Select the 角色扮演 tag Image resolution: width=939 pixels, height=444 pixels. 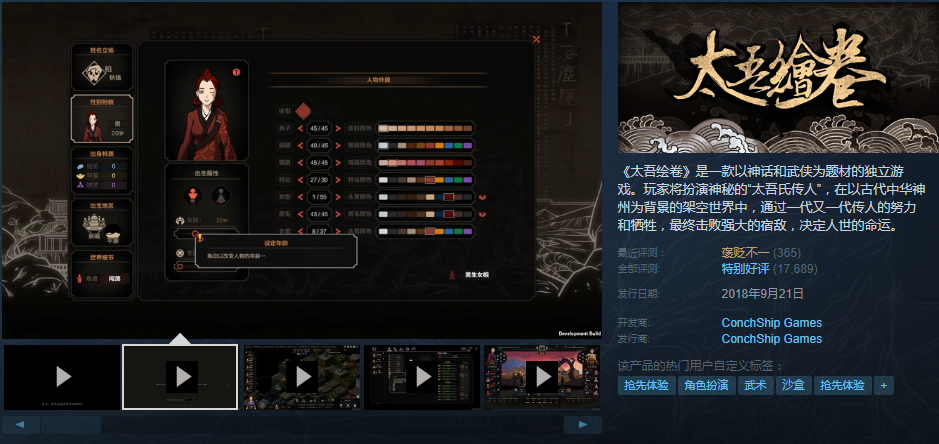click(706, 385)
